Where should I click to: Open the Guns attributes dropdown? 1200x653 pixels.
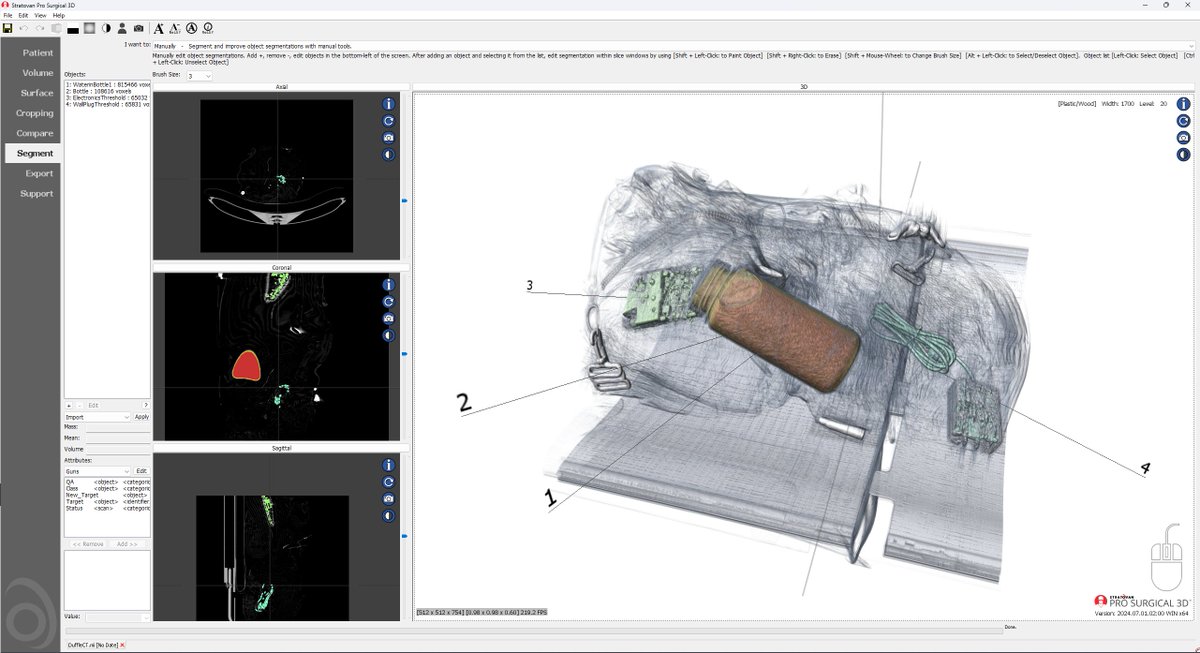[97, 471]
